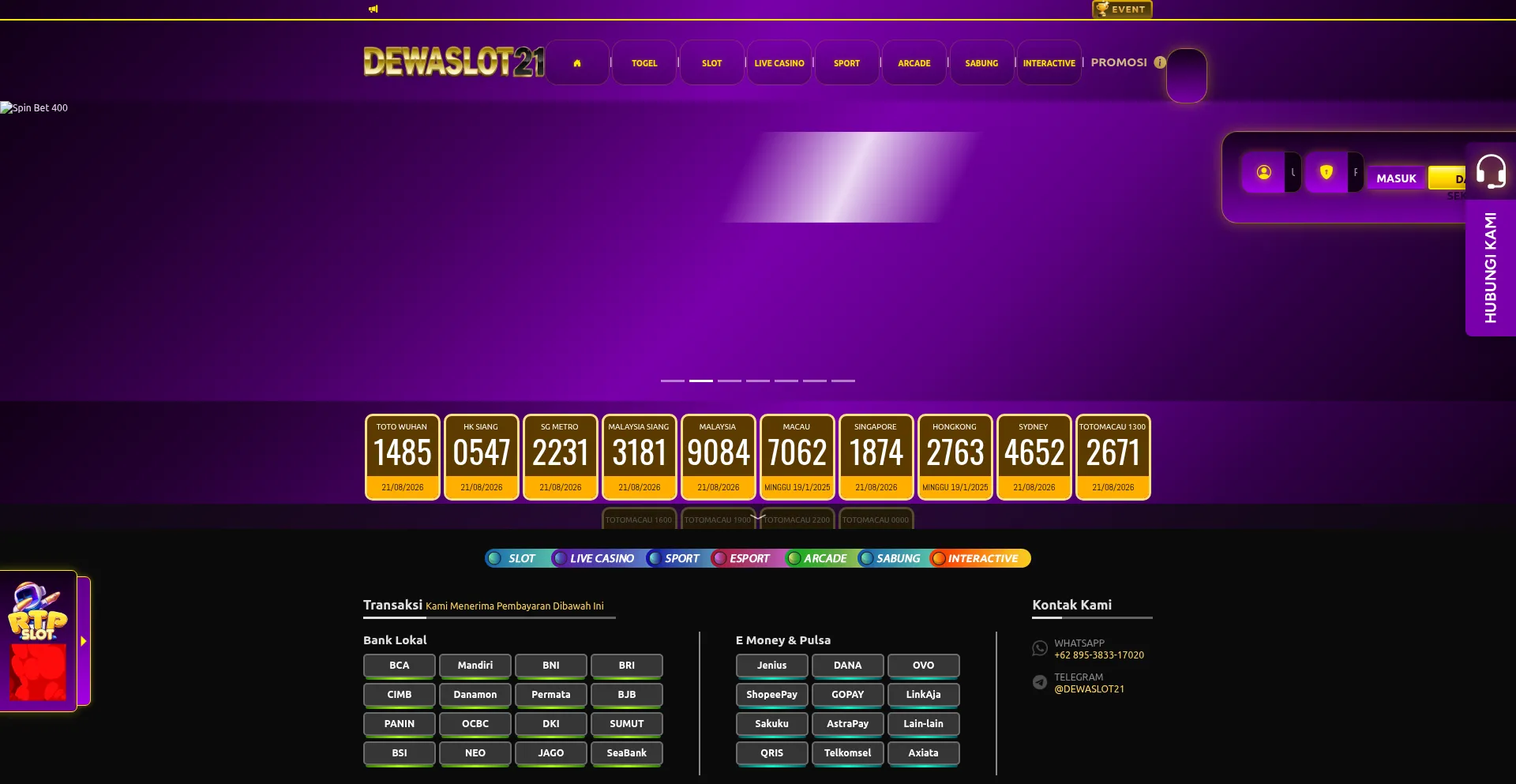The width and height of the screenshot is (1516, 784).
Task: Click the megaphone announcement icon at top
Action: coord(373,9)
